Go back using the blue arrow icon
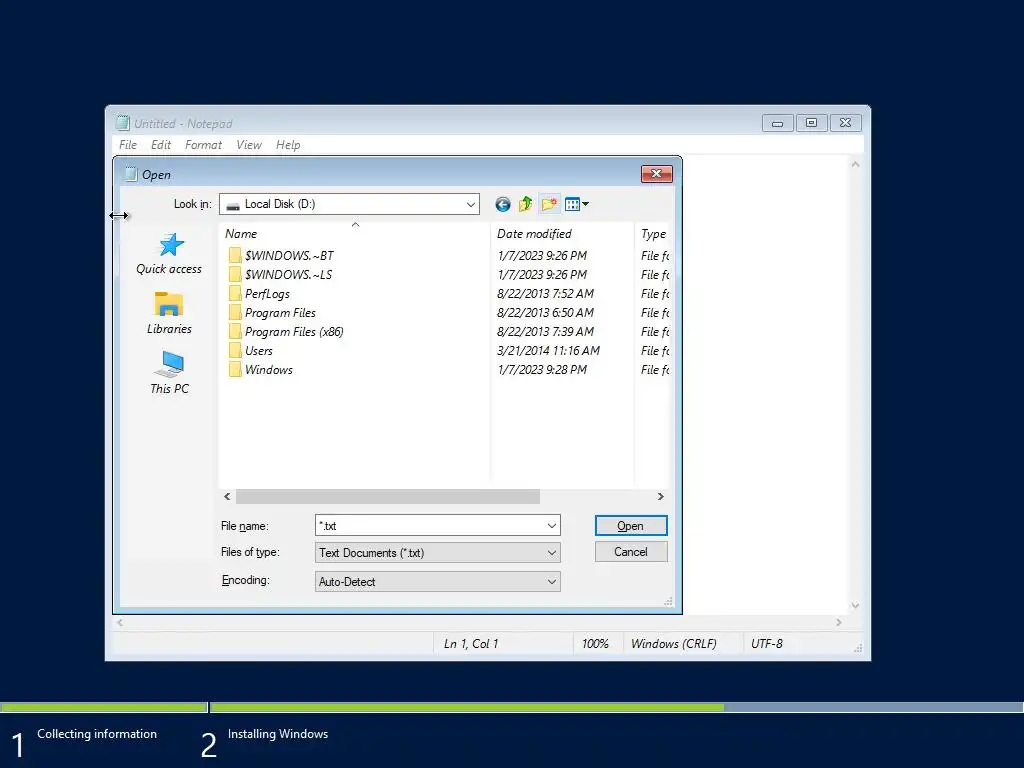The image size is (1024, 768). coord(502,204)
